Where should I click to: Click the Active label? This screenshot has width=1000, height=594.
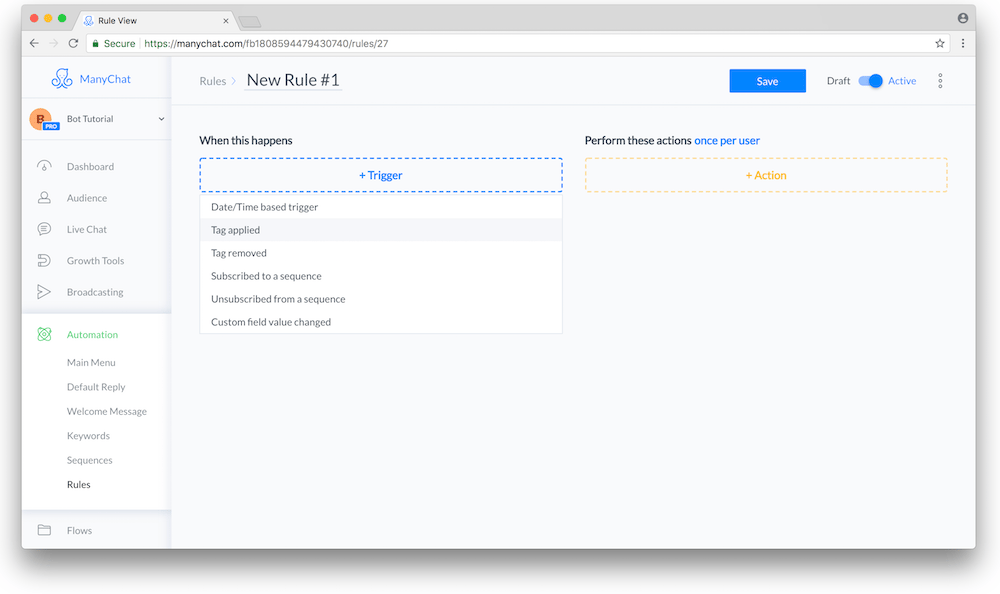902,81
